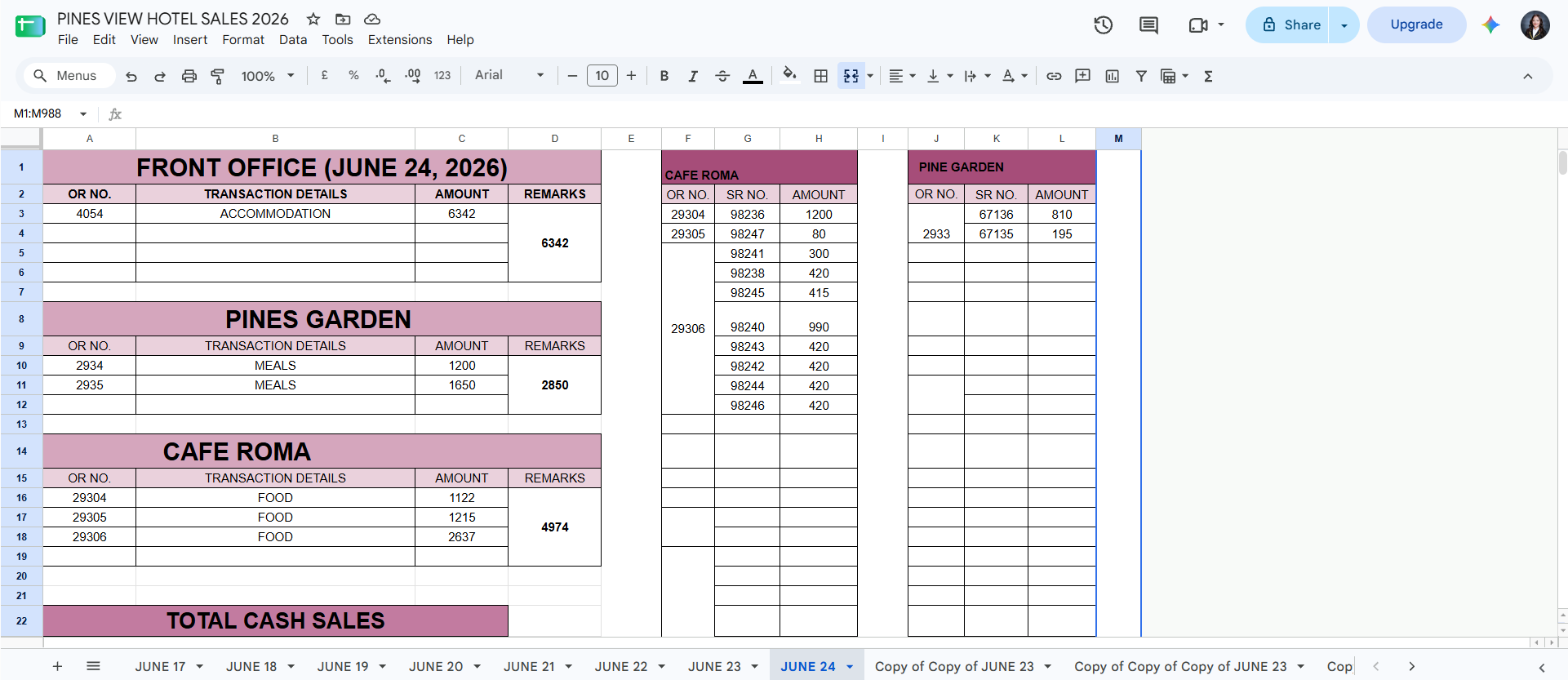The width and height of the screenshot is (1568, 680).
Task: Open the Arial font dropdown
Action: tap(509, 76)
